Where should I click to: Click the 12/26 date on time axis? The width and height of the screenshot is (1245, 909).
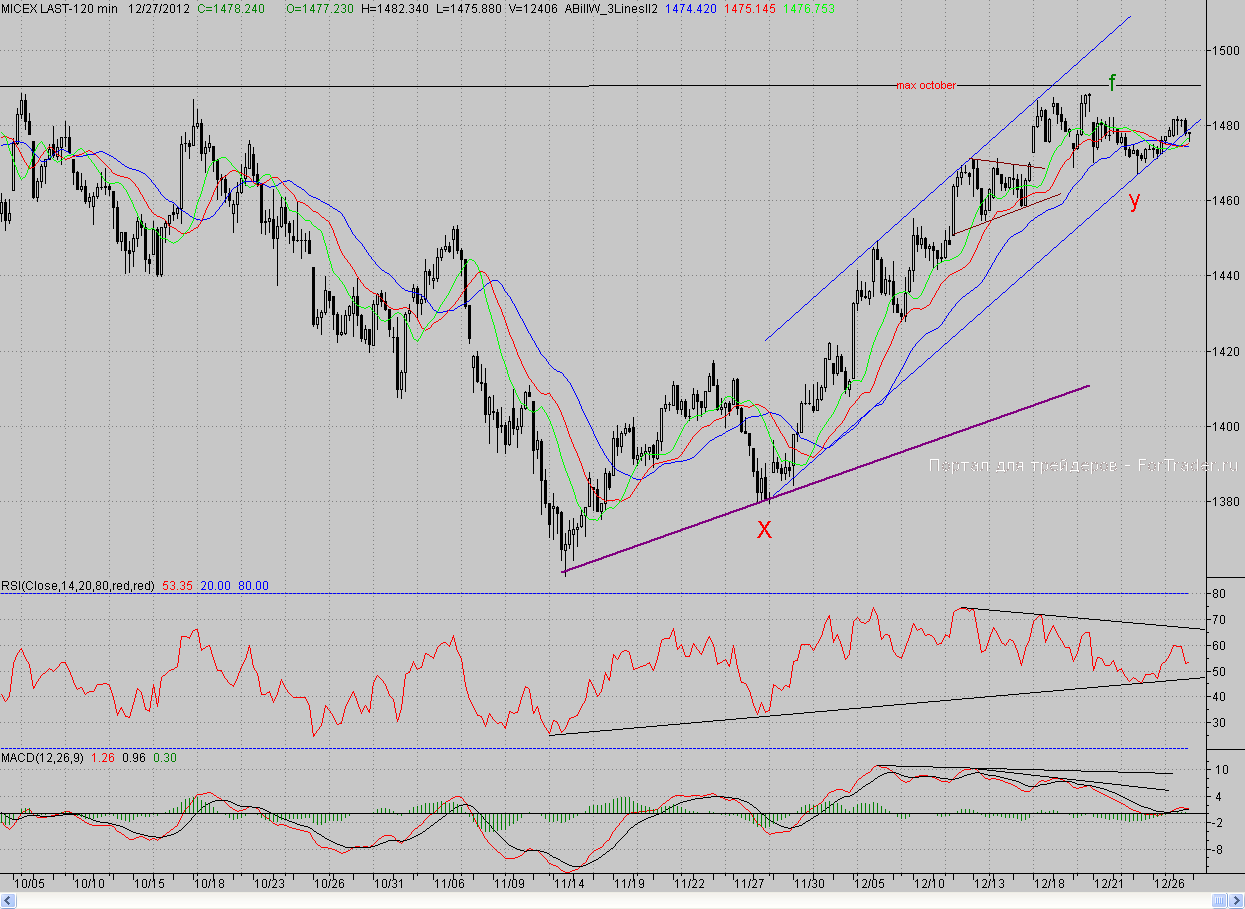[x=1169, y=884]
